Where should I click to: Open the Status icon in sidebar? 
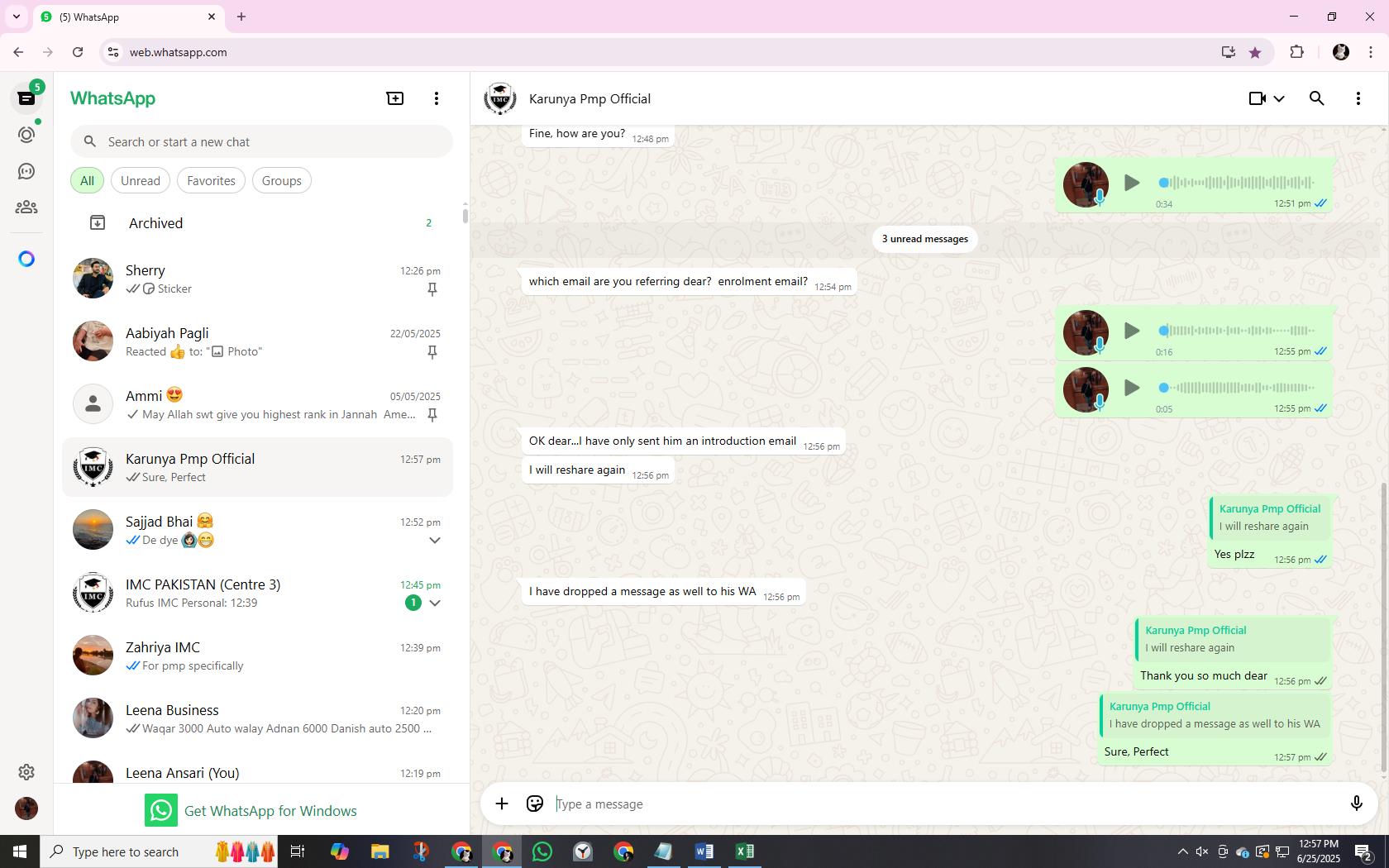[26, 135]
